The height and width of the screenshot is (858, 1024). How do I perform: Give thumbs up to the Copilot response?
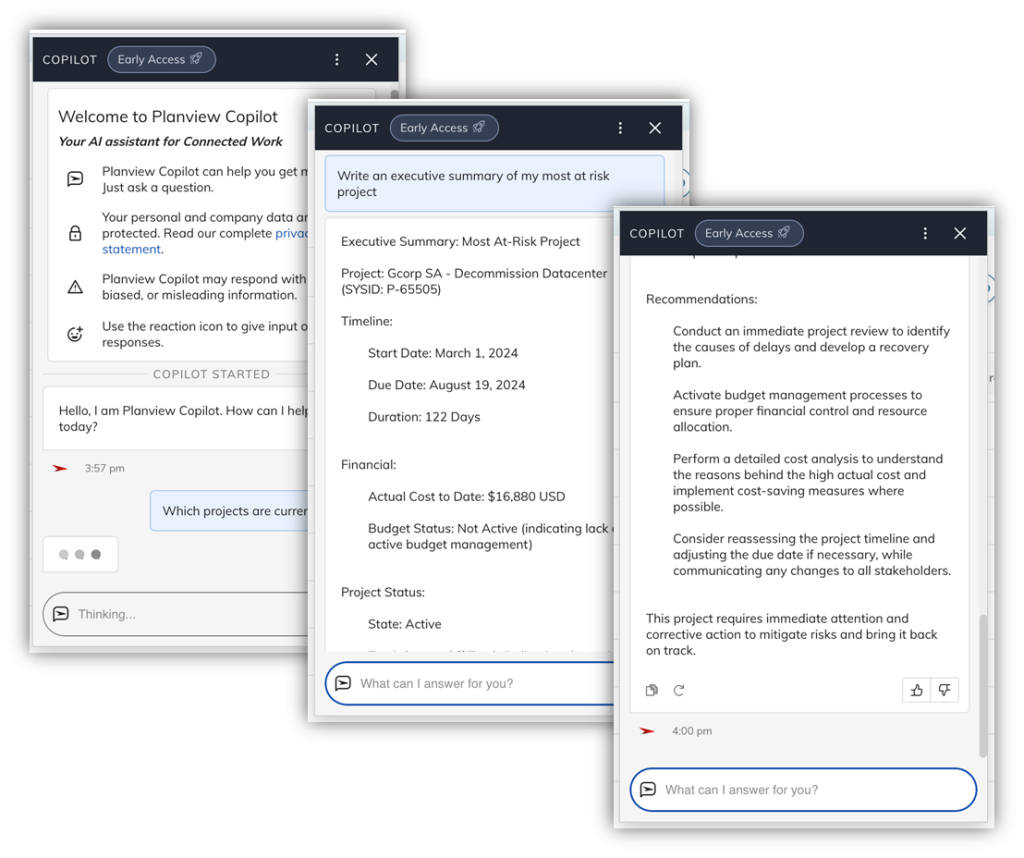coord(917,690)
